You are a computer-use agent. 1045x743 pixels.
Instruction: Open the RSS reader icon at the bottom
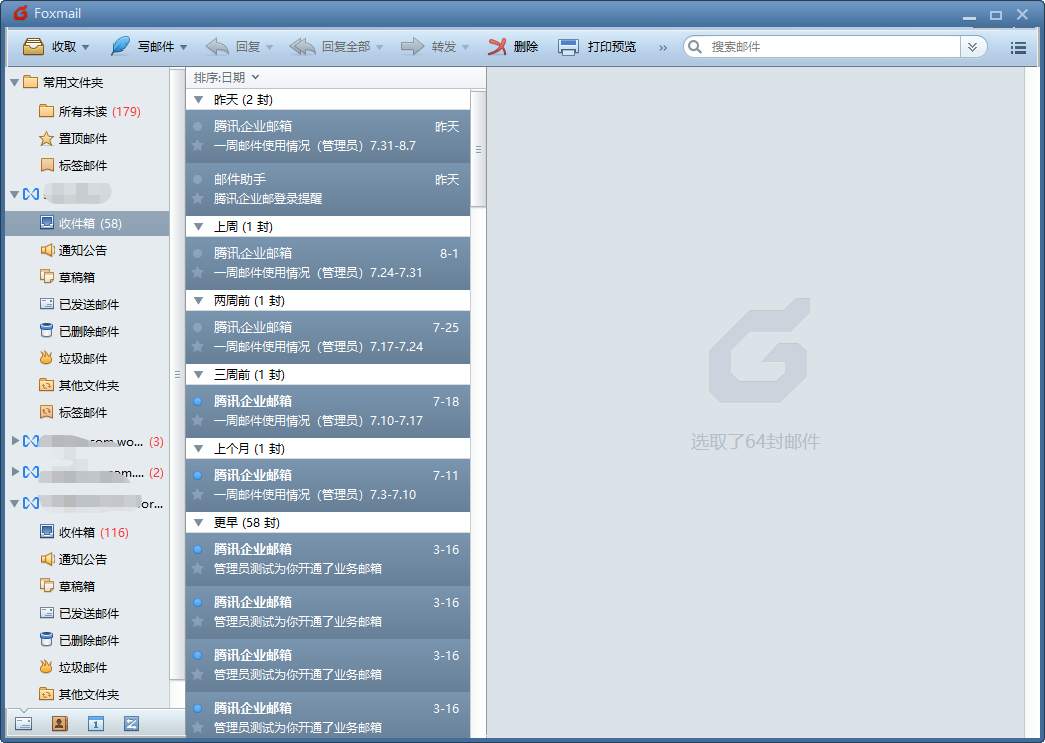pyautogui.click(x=131, y=723)
